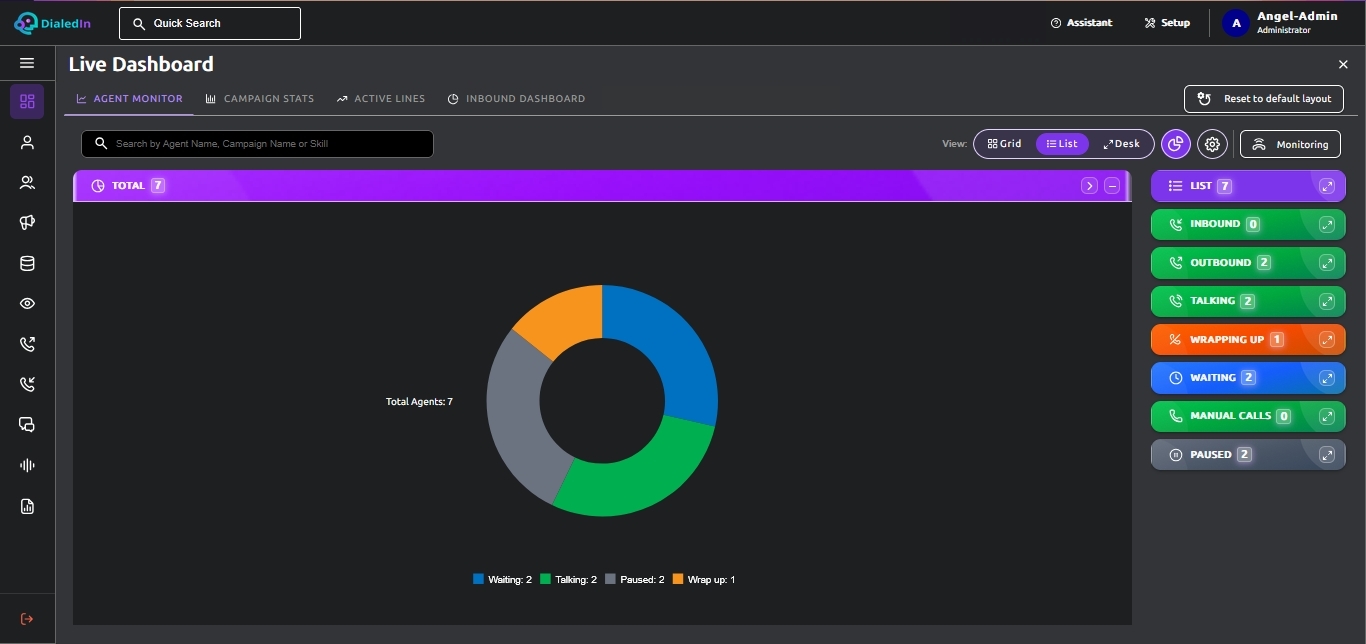Switch to the CAMPAIGN STATS tab
This screenshot has width=1366, height=644.
(260, 99)
